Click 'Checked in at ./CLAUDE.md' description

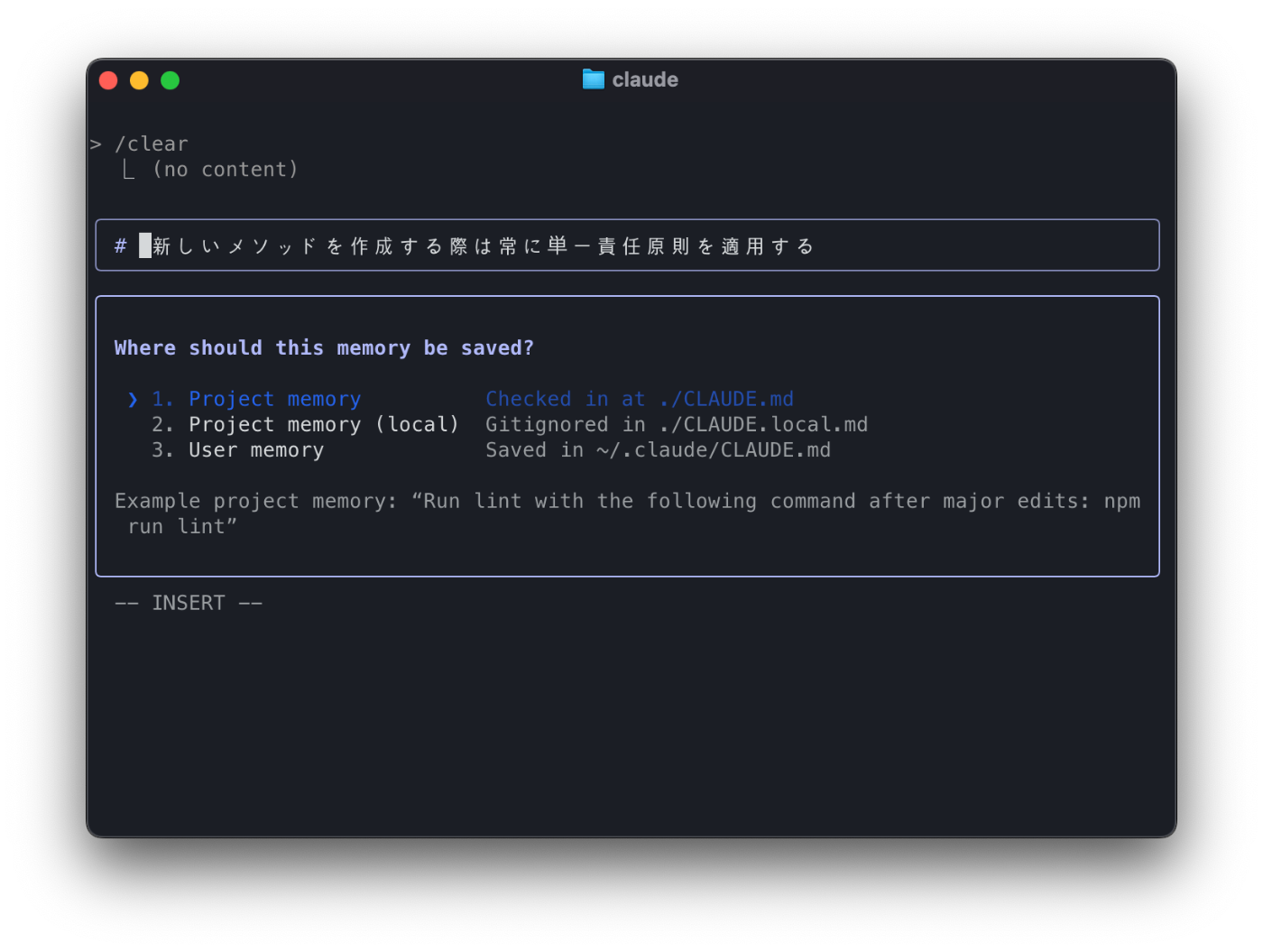click(x=640, y=399)
